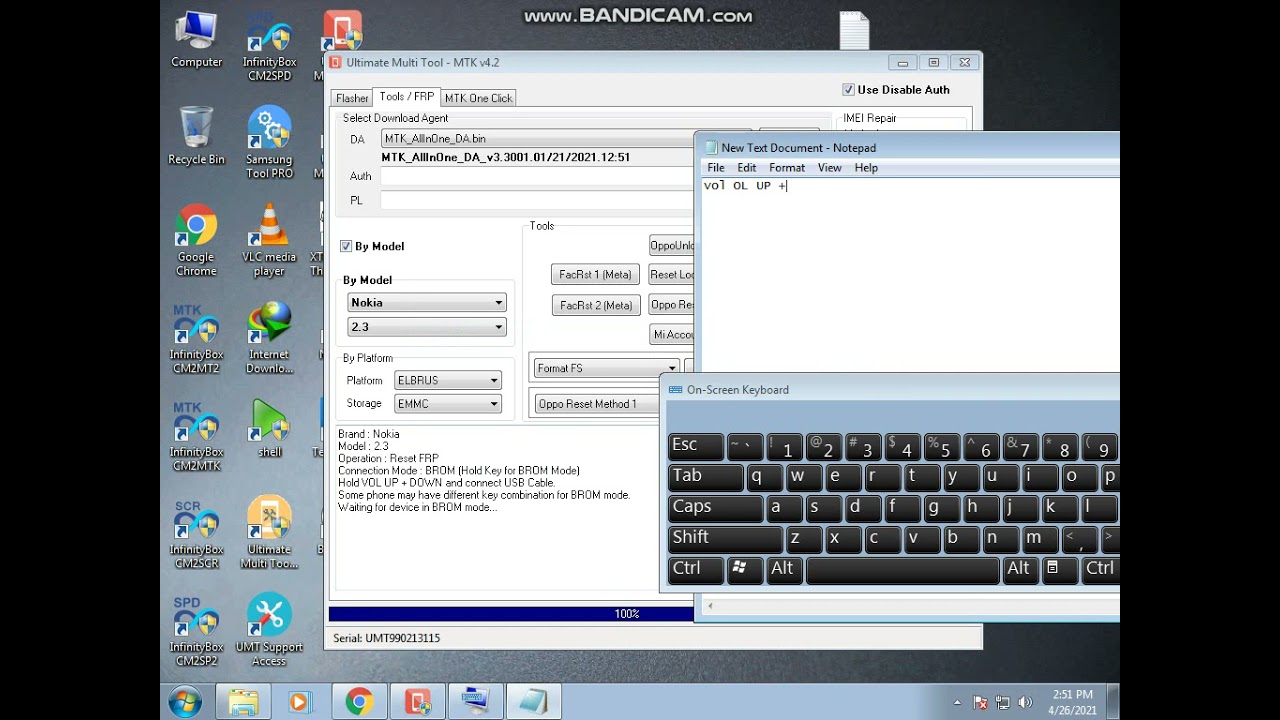The image size is (1280, 720).
Task: Open the Platform ELBRUS dropdown
Action: [x=447, y=380]
